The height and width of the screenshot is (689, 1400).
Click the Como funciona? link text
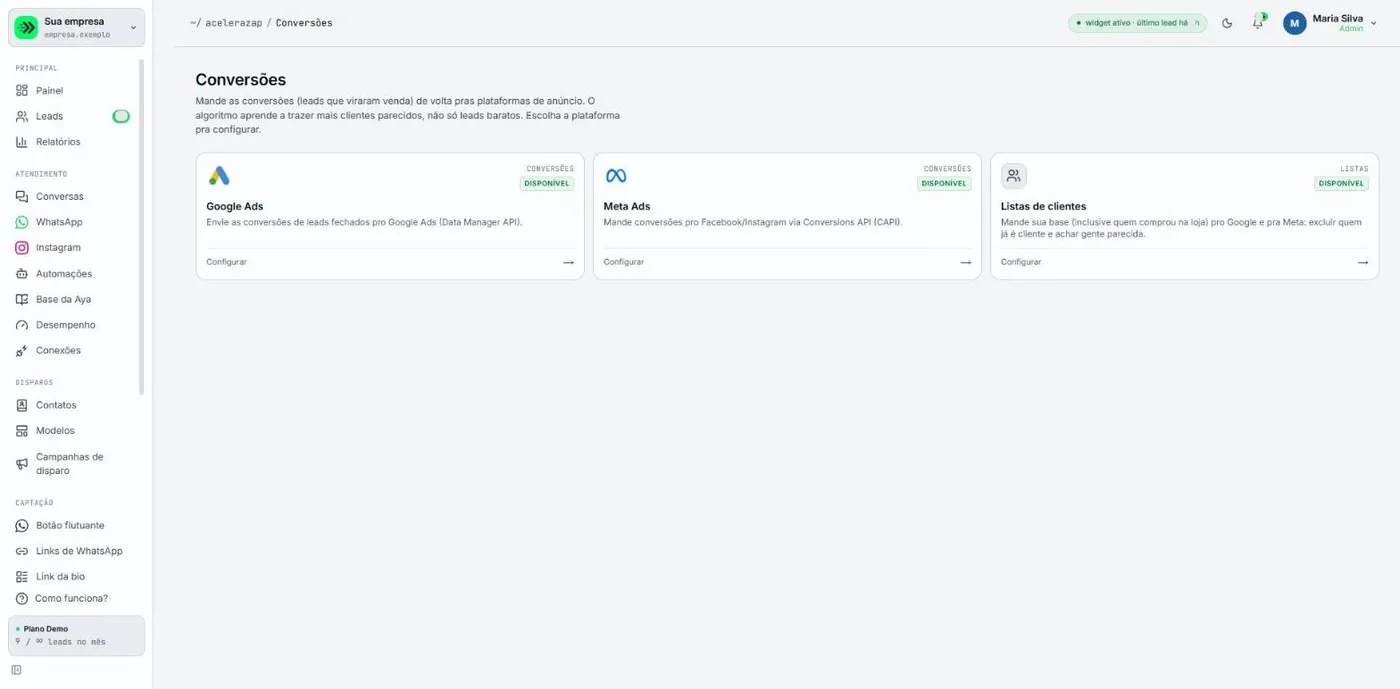(71, 599)
